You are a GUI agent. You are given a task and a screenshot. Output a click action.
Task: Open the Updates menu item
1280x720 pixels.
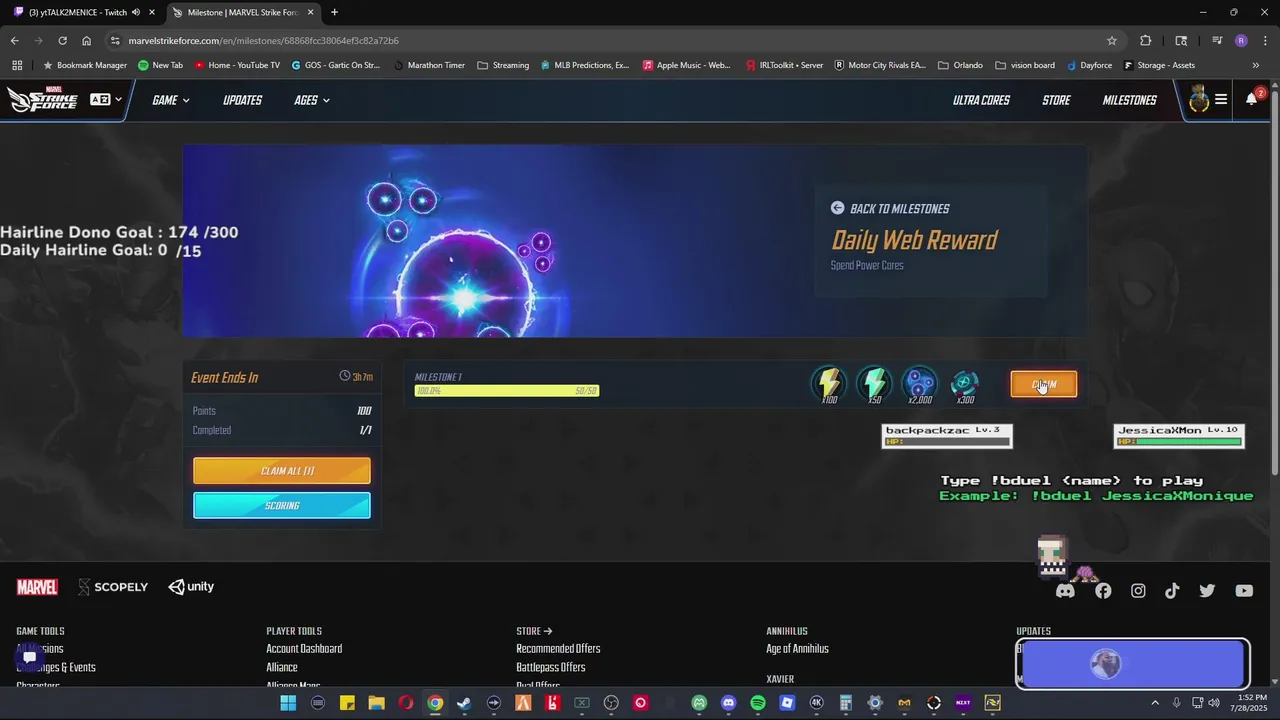pos(242,100)
